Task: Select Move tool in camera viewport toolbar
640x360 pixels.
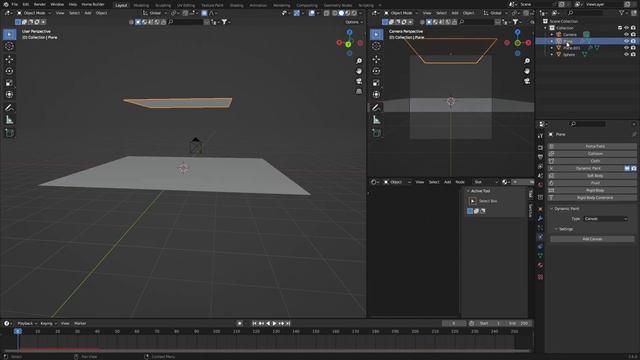Action: (376, 59)
